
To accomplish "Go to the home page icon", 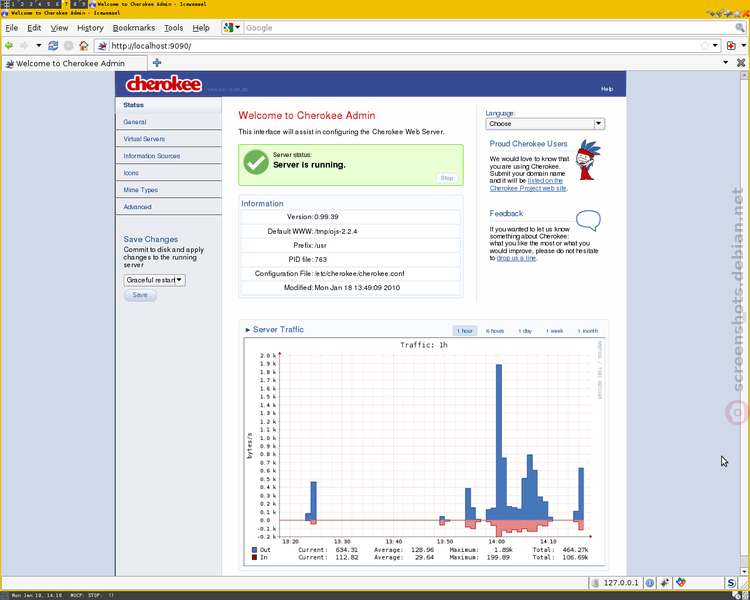I will tap(84, 45).
